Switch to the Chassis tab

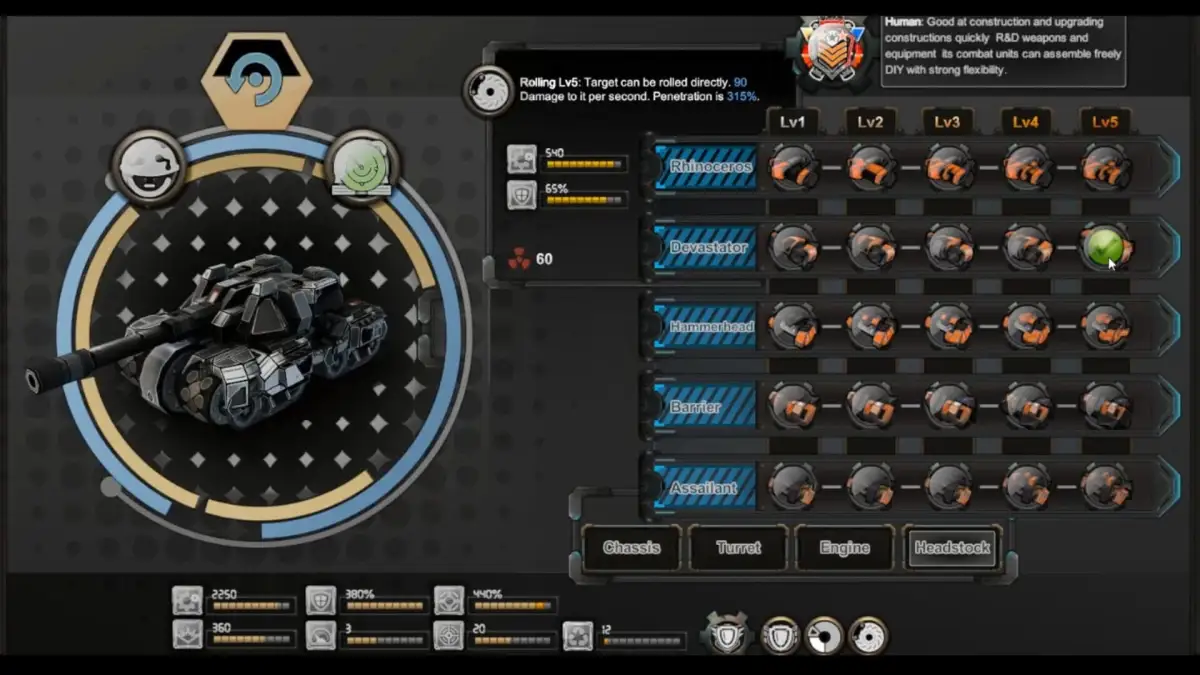[x=632, y=548]
